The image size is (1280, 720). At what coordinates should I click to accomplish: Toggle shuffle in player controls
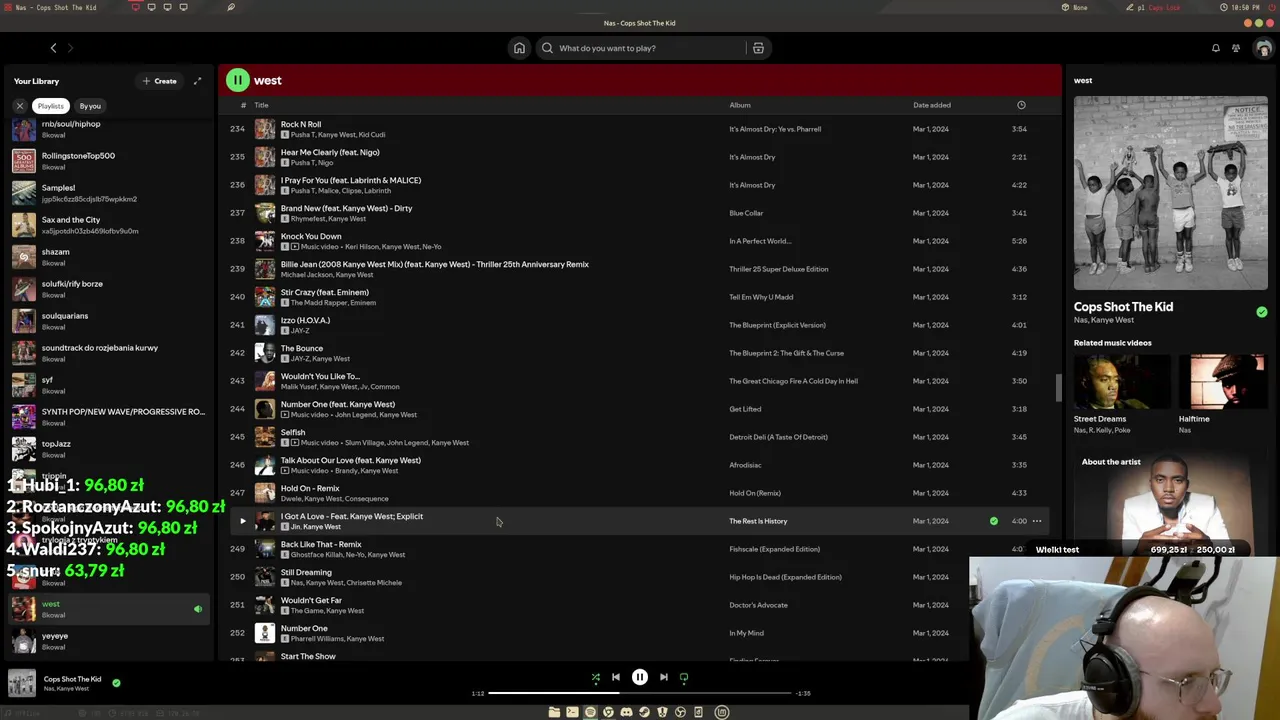(x=595, y=677)
